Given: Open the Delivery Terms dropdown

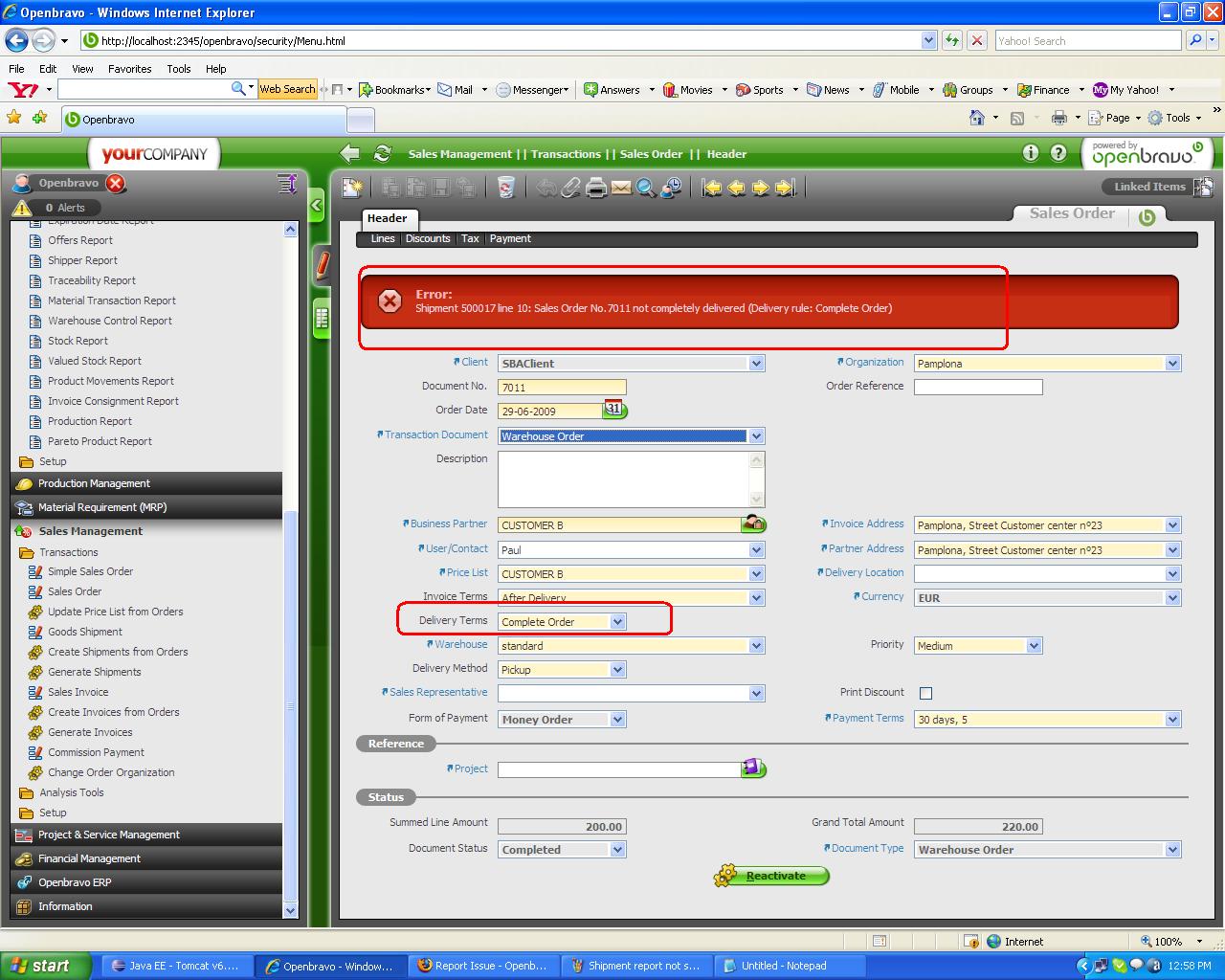Looking at the screenshot, I should tap(617, 622).
